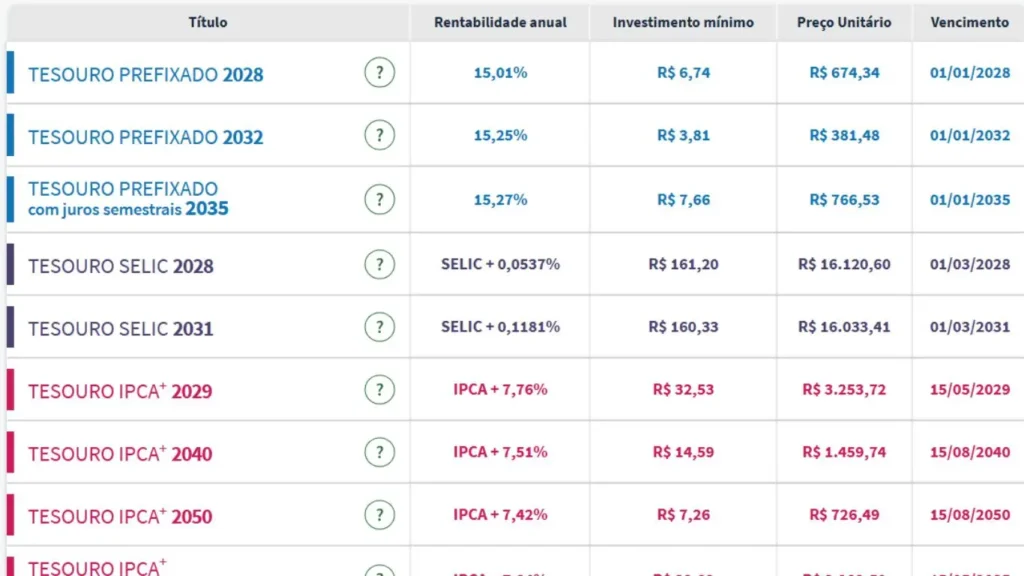This screenshot has width=1024, height=576.
Task: Click the help icon for Tesouro Prefixado 2028
Action: (379, 73)
